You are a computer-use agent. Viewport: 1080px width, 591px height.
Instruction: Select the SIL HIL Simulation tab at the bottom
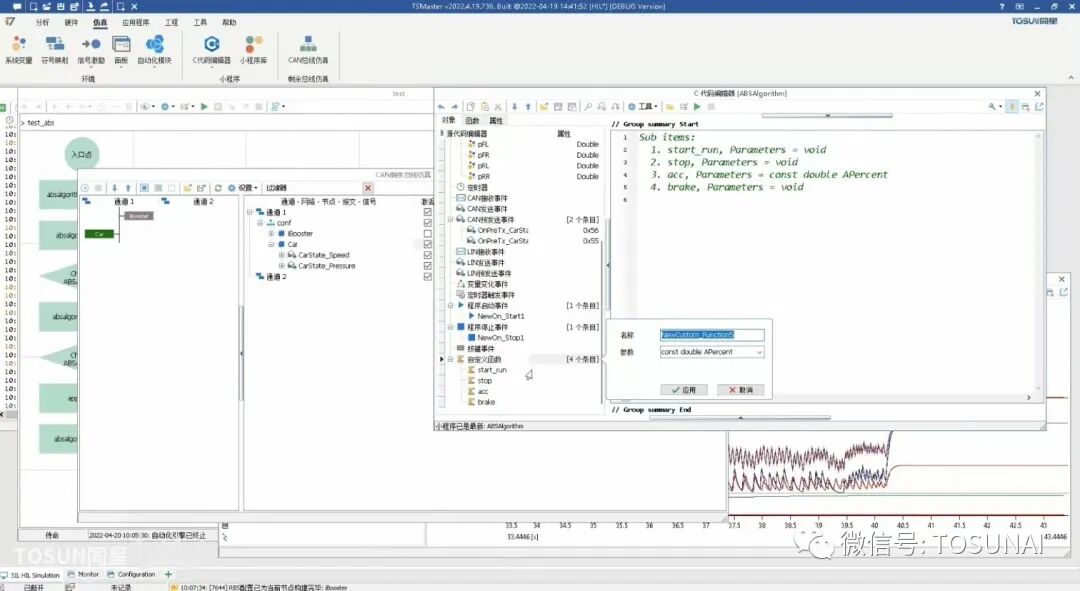tap(31, 575)
